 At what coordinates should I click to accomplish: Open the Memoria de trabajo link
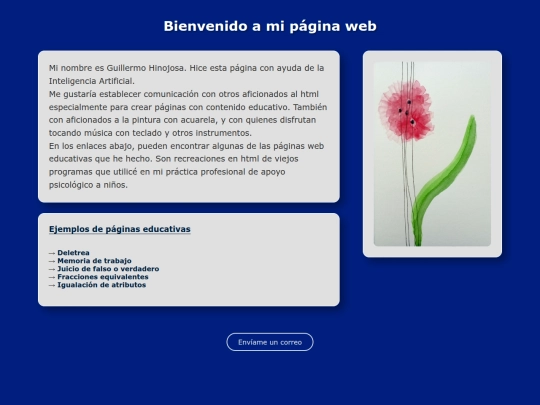[x=94, y=261]
